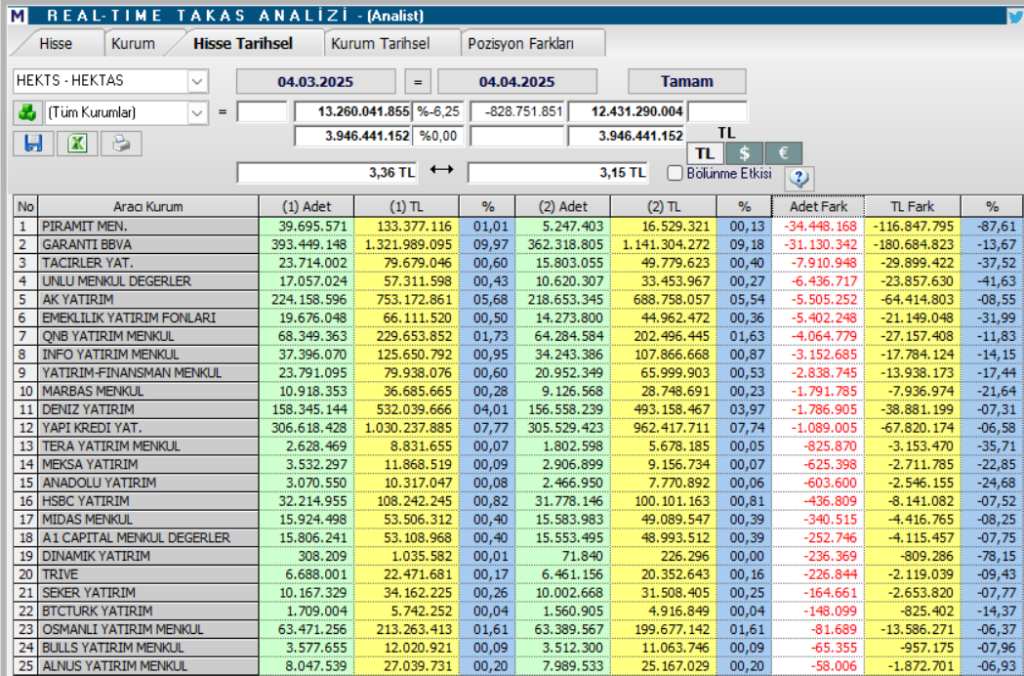Click the double-arrow swap icon between prices

click(441, 170)
